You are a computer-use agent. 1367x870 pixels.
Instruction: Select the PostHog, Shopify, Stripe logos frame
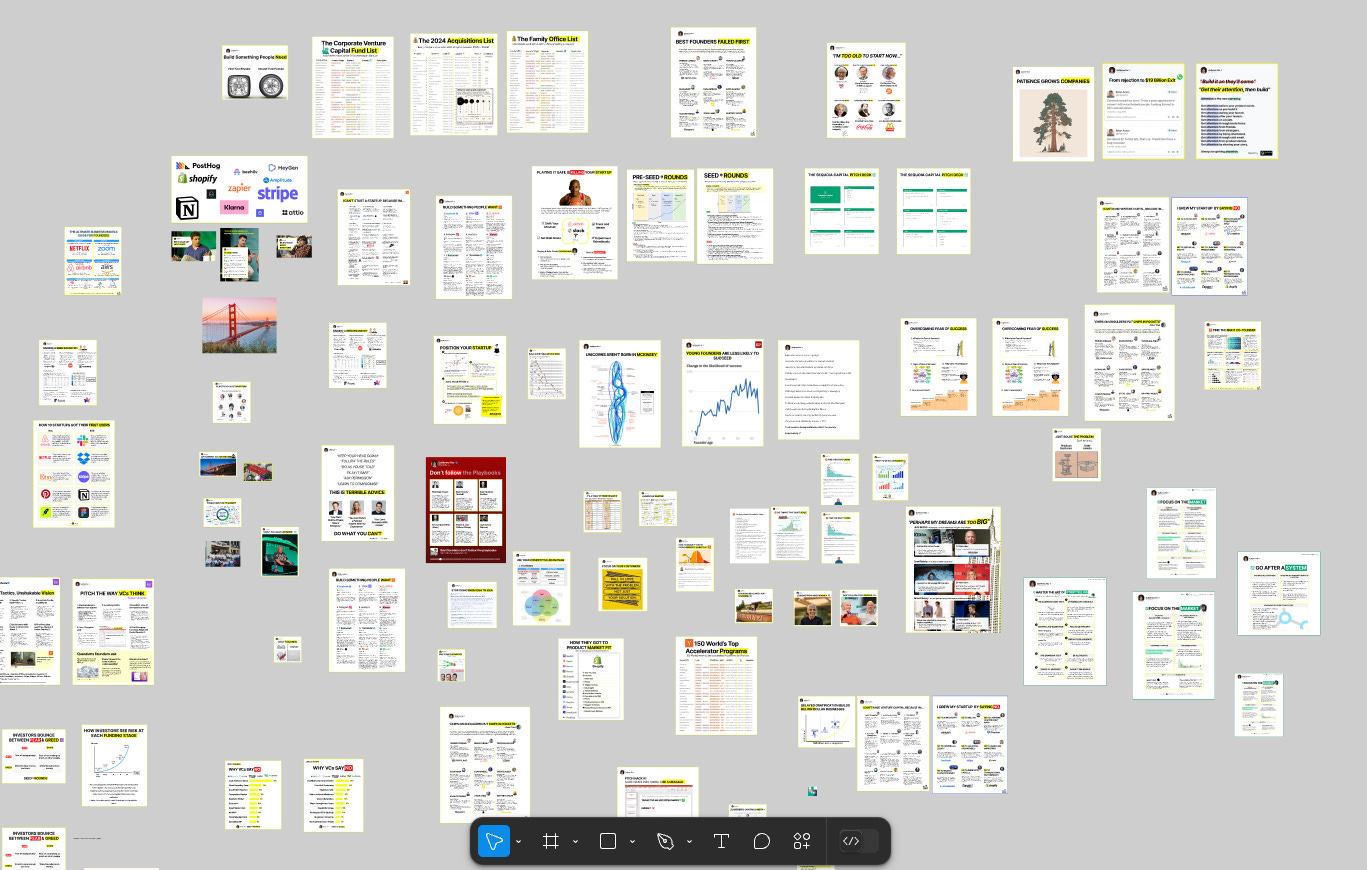pyautogui.click(x=239, y=188)
